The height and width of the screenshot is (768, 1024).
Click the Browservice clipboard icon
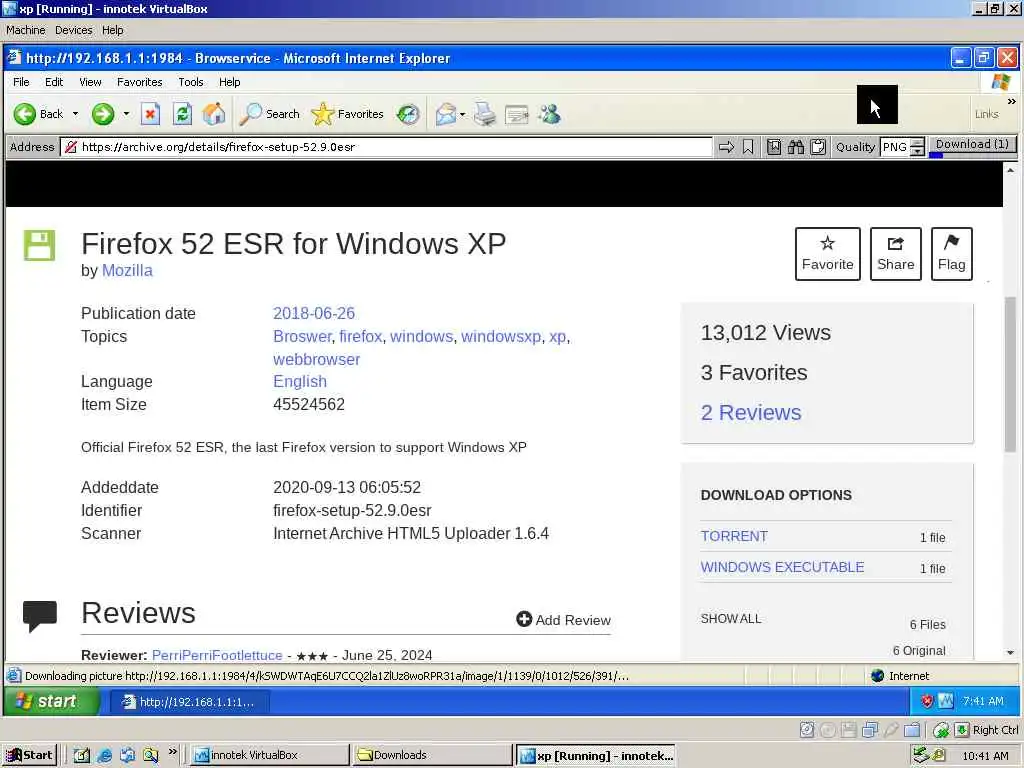818,147
